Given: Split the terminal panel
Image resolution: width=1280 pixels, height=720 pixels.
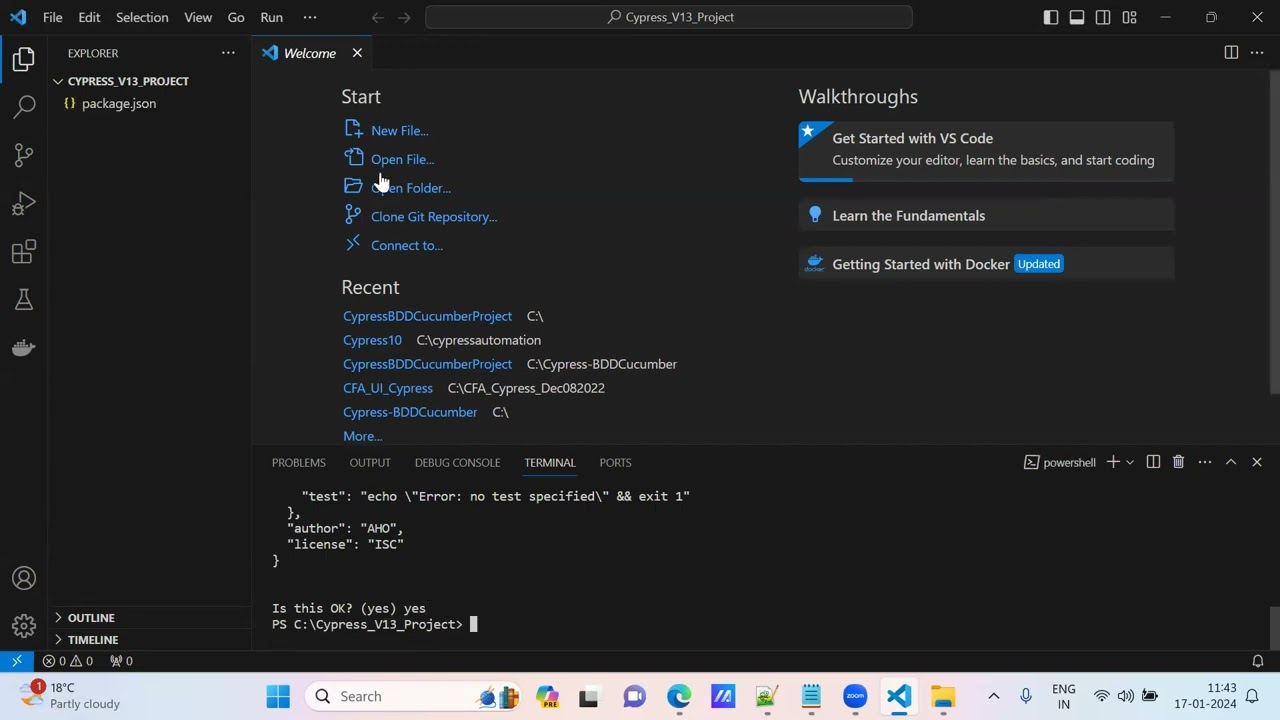Looking at the screenshot, I should 1153,462.
